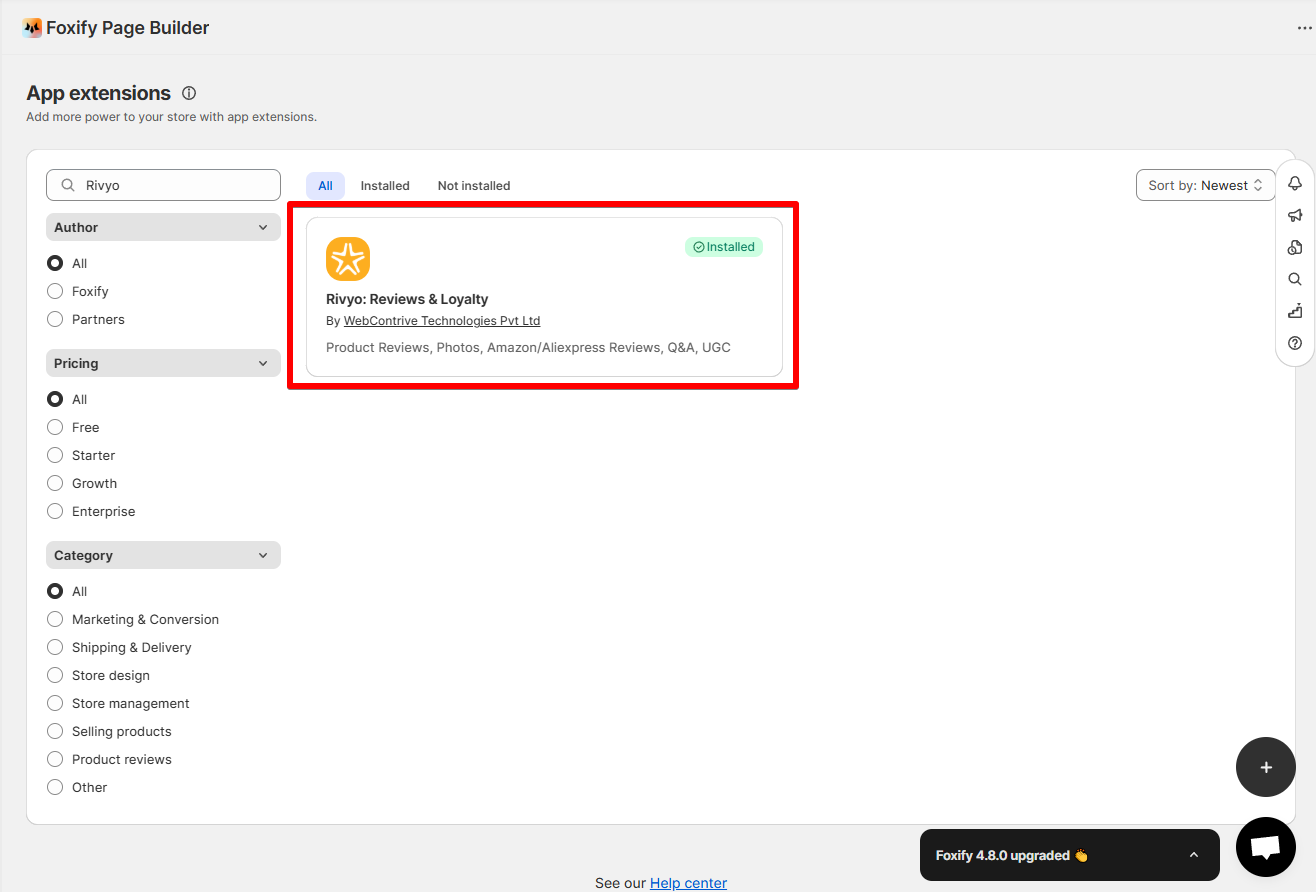Select the Partners author radio button
Viewport: 1316px width, 892px height.
coord(55,319)
